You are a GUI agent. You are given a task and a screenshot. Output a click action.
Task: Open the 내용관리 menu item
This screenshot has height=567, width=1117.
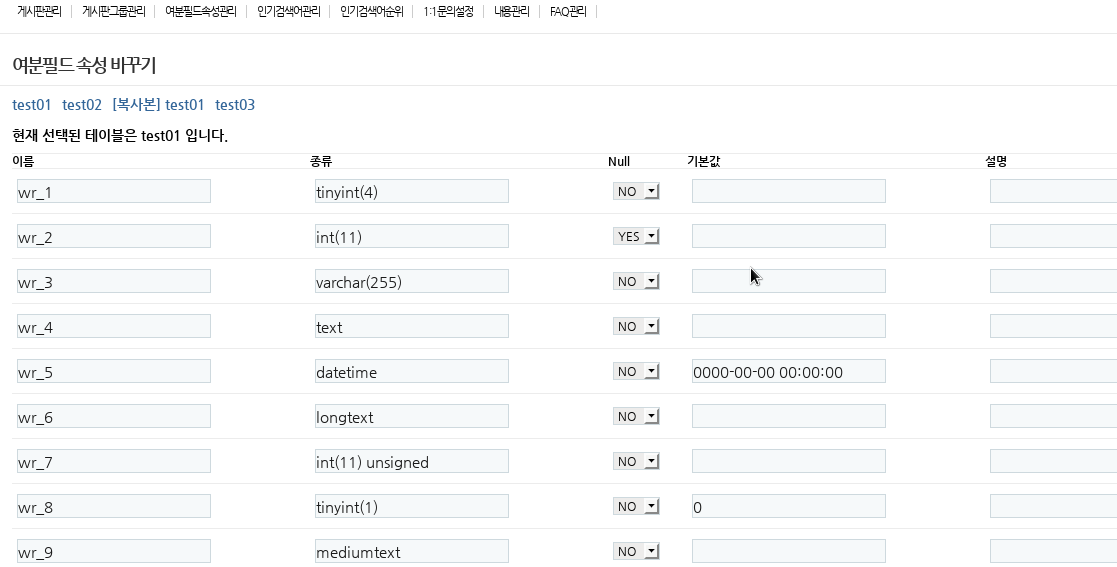(511, 12)
